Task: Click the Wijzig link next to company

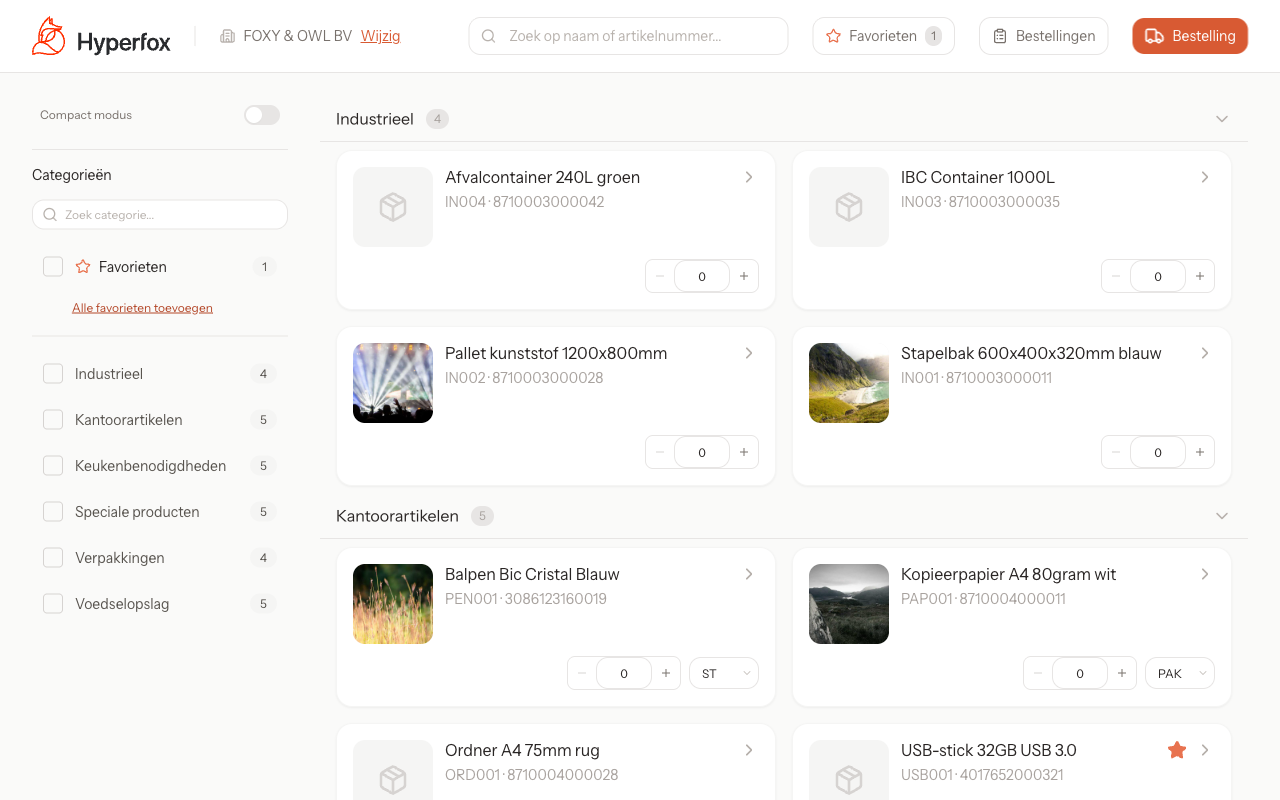Action: pyautogui.click(x=380, y=36)
